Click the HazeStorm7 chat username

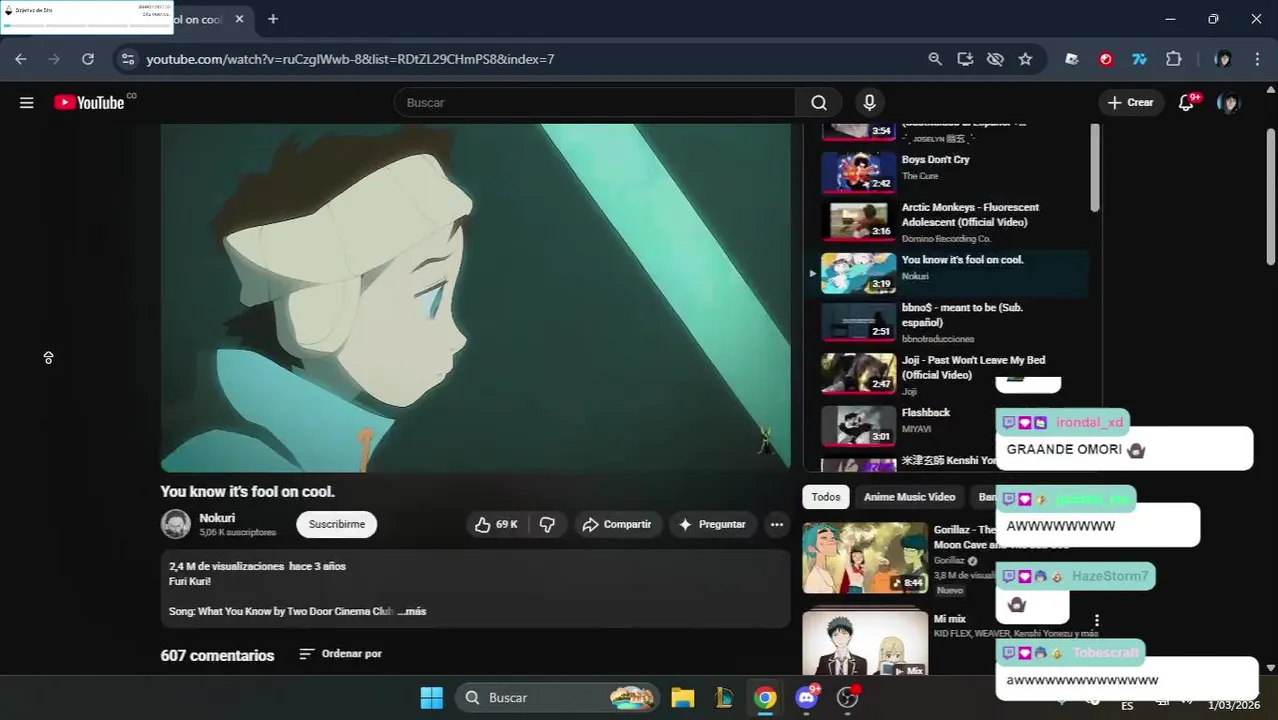[1110, 576]
